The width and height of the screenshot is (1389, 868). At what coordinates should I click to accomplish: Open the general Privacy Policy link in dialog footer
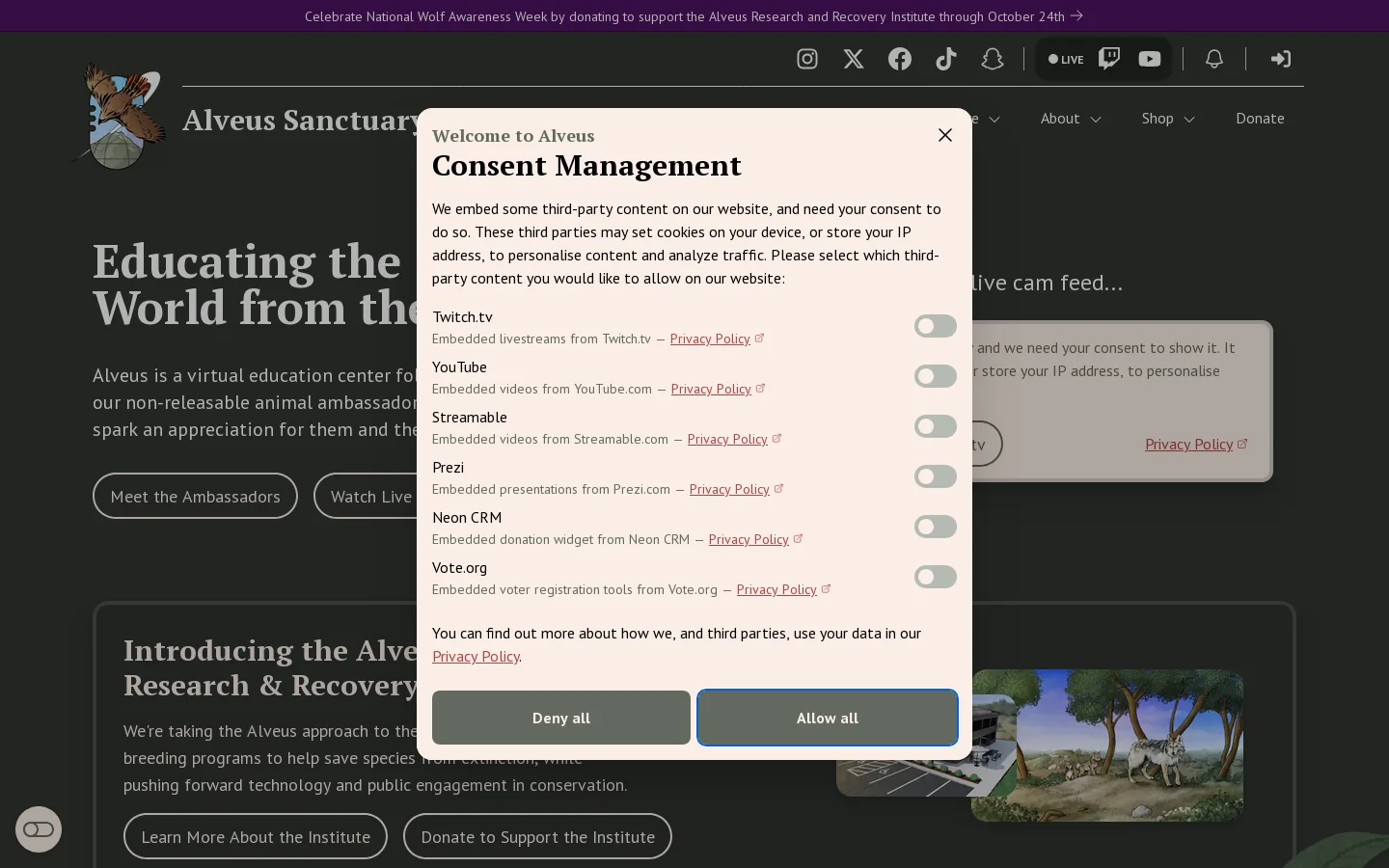476,656
